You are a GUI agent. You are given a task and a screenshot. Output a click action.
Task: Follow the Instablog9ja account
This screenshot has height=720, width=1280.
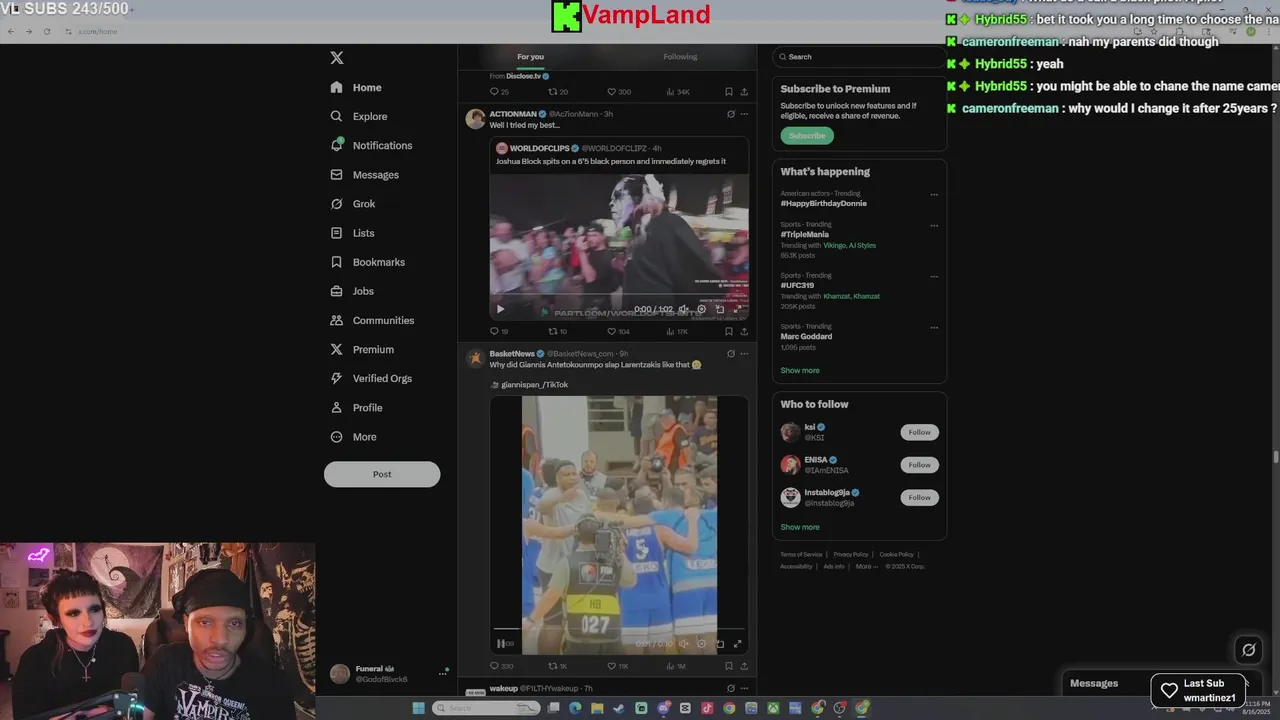[x=919, y=497]
